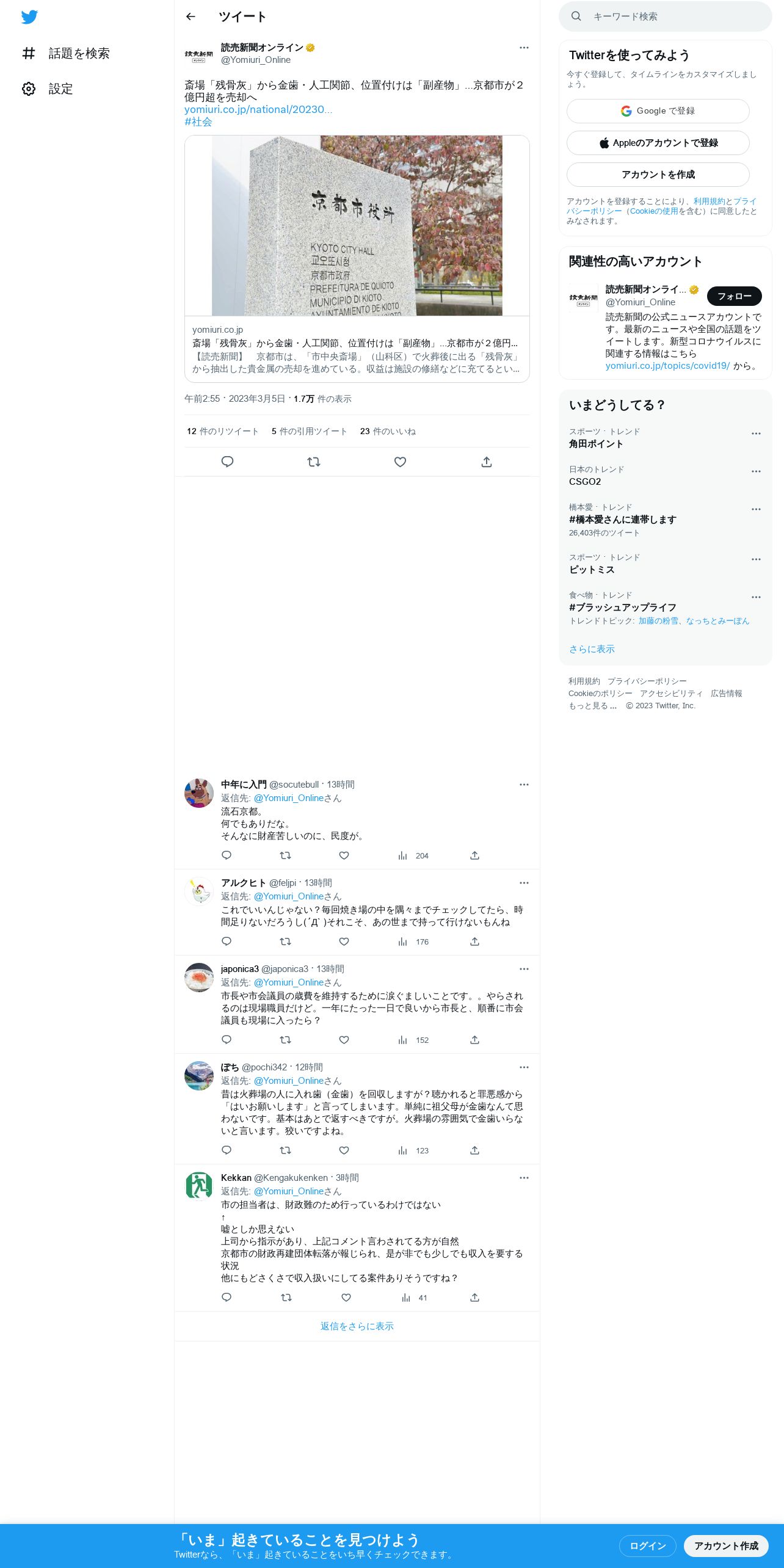The height and width of the screenshot is (1568, 784).
Task: Open more options for CSGO2 trend
Action: coord(756,471)
